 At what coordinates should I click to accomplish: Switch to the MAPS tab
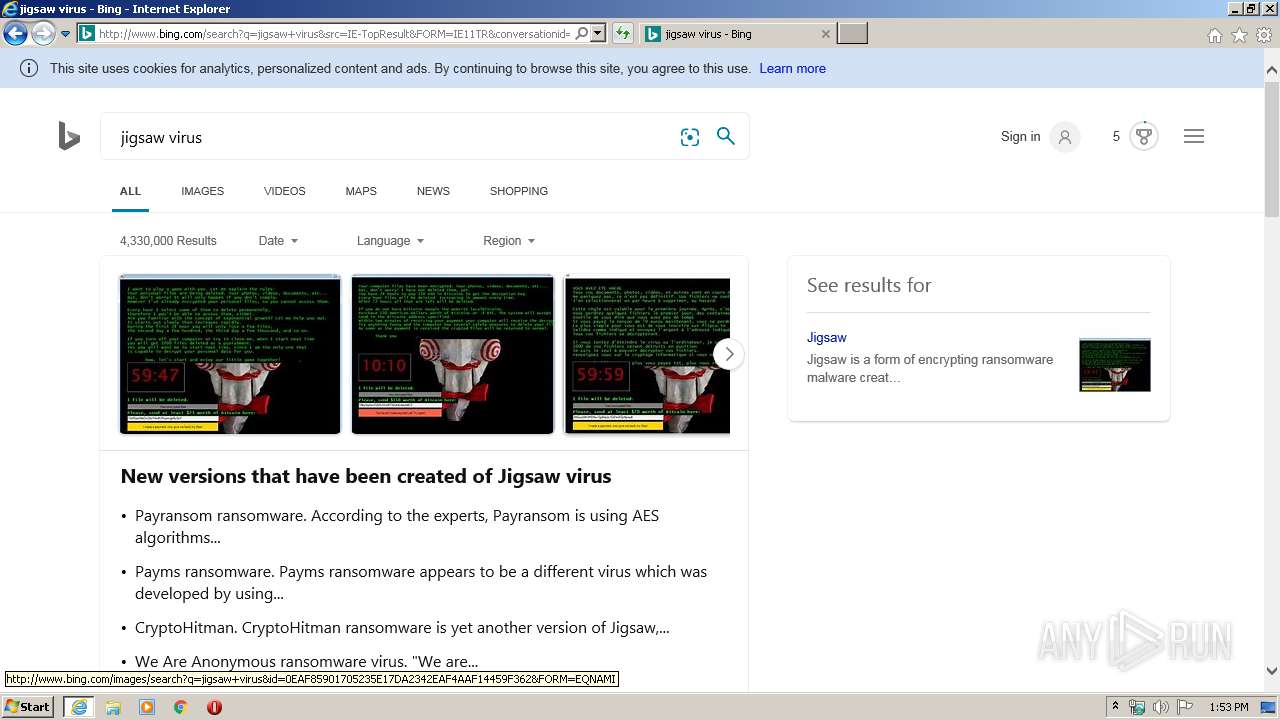pyautogui.click(x=361, y=191)
